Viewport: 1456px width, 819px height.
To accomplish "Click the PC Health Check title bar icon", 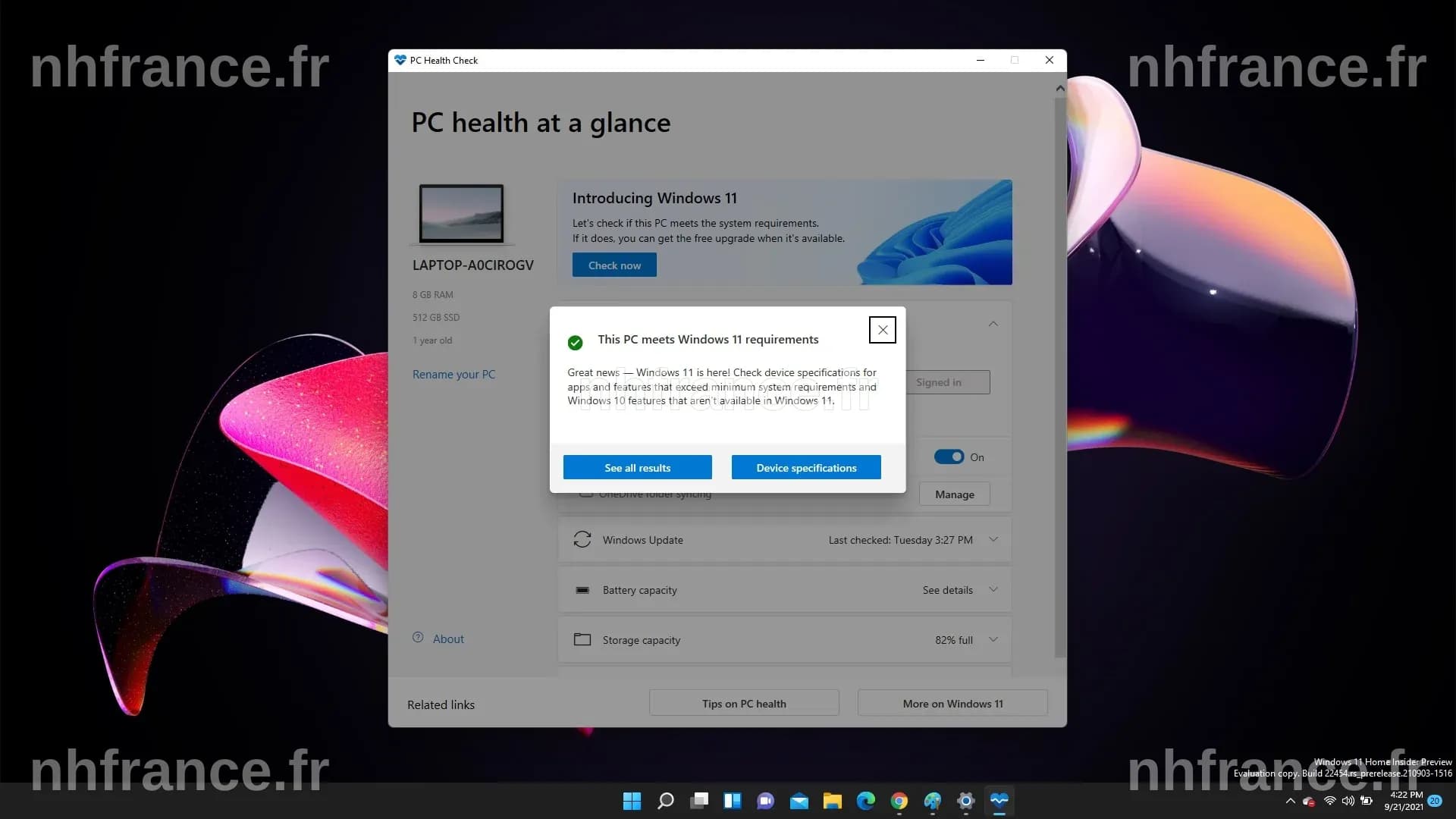I will click(400, 60).
